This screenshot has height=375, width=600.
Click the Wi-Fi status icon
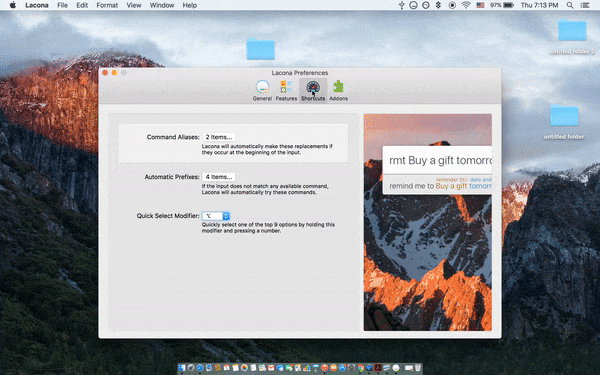pos(466,5)
